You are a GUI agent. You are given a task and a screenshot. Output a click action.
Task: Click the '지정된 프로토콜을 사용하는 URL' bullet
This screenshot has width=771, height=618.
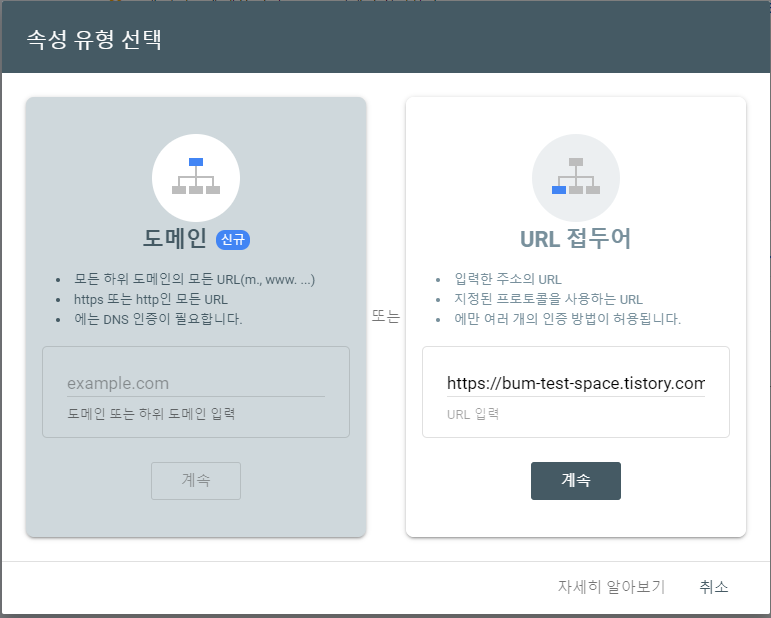[x=548, y=299]
